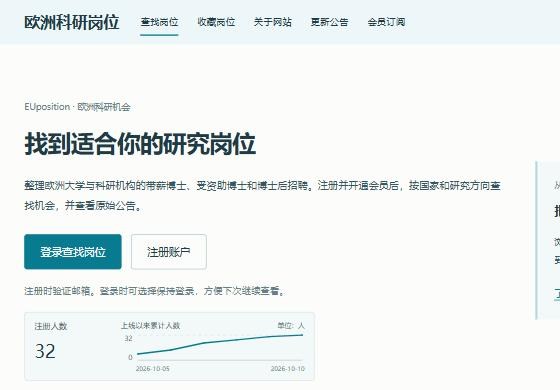Screen dimensions: 560x390
Task: Click the 2026-10-05 chart date label
Action: pyautogui.click(x=152, y=369)
